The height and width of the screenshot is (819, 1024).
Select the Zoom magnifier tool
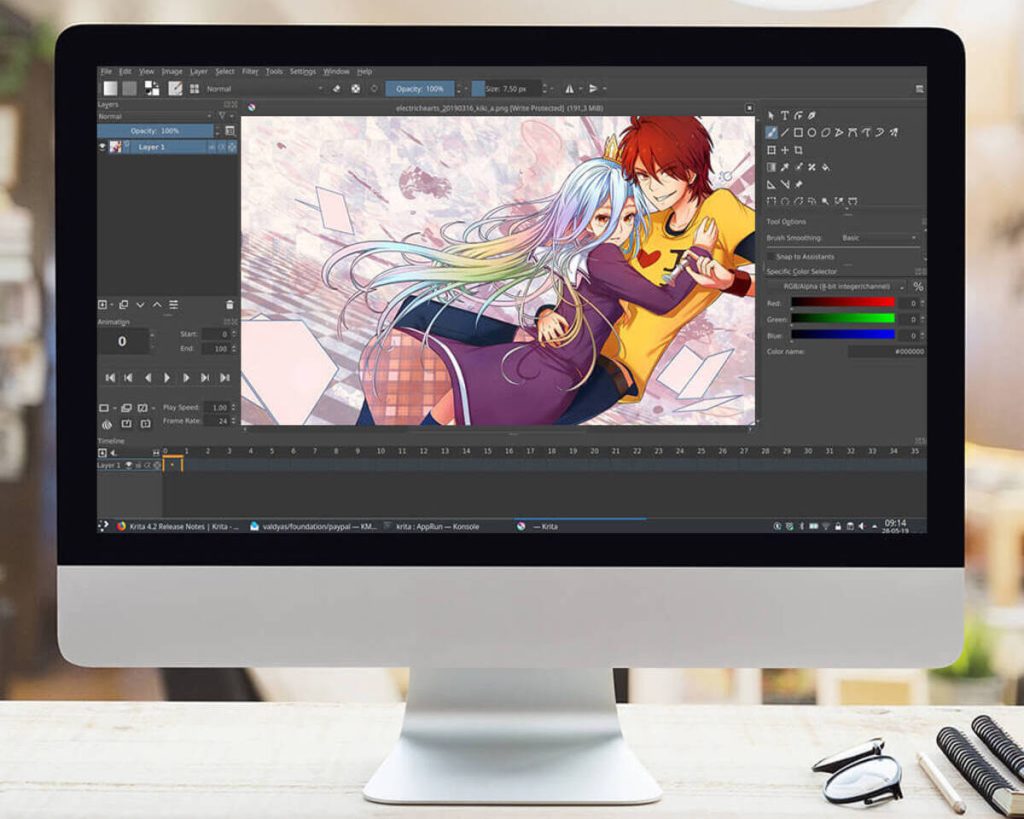pyautogui.click(x=825, y=202)
